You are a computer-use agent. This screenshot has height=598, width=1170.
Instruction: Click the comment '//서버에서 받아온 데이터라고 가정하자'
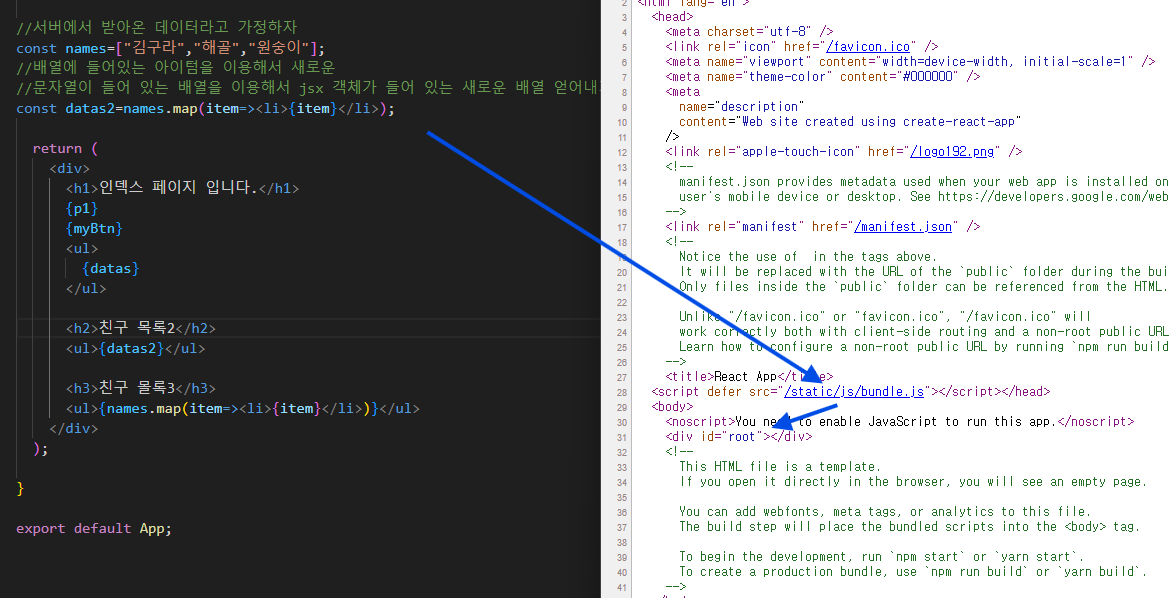point(157,28)
